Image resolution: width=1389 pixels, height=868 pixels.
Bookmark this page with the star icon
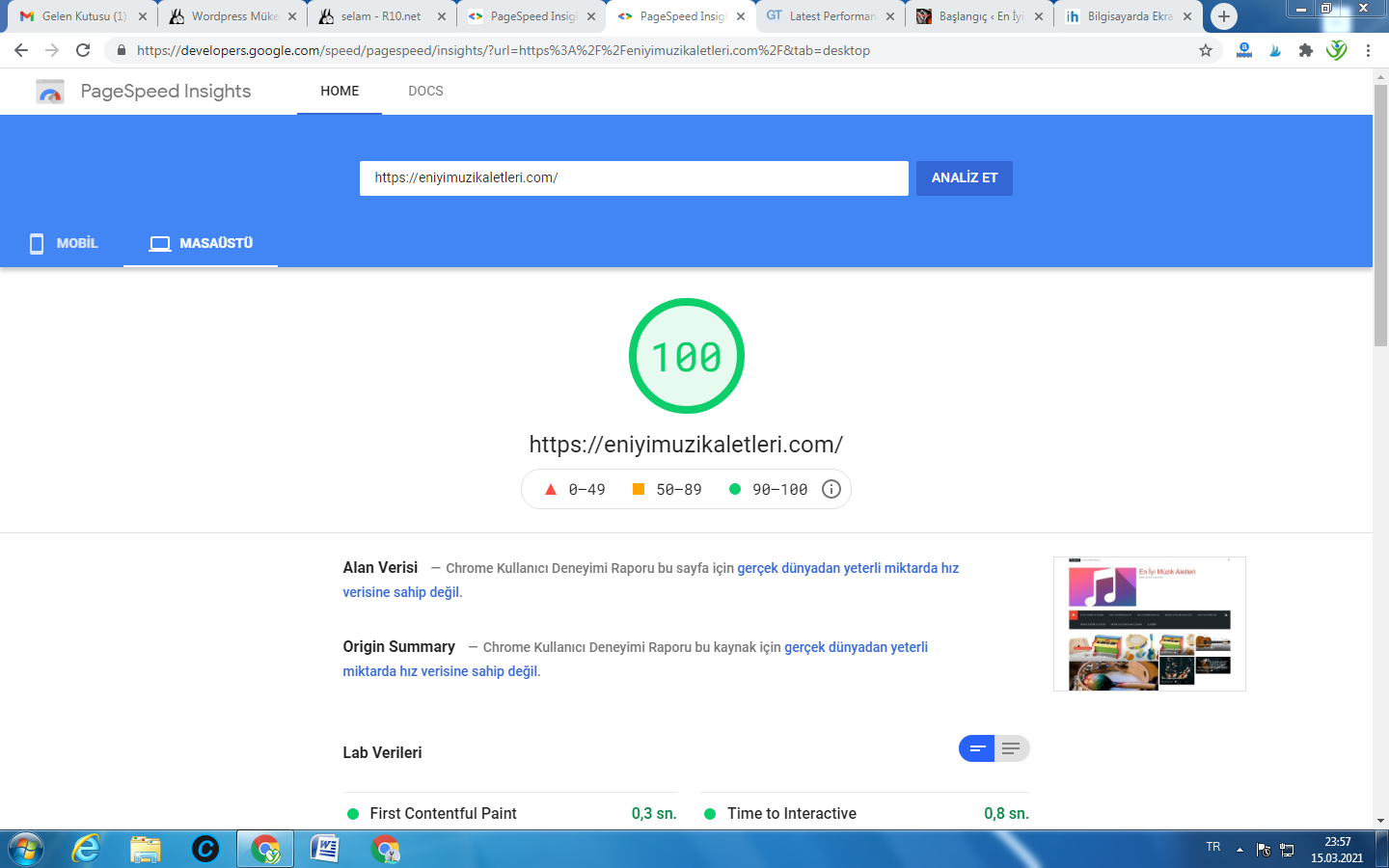1206,50
